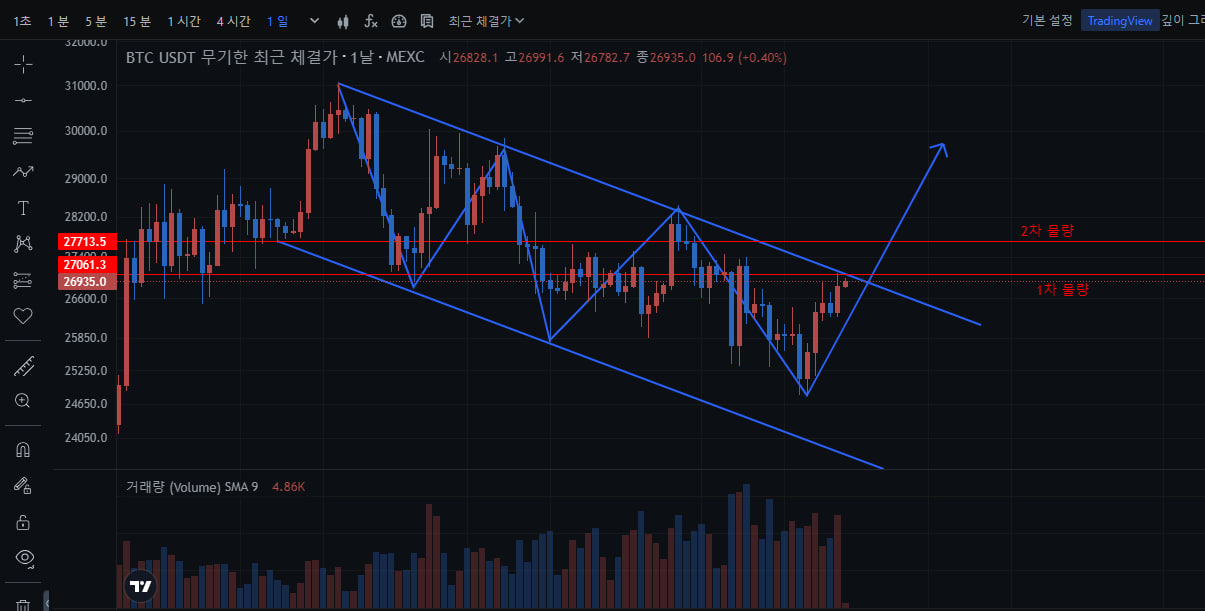Expand the time interval dropdown chevron
The image size is (1205, 611).
coord(315,21)
